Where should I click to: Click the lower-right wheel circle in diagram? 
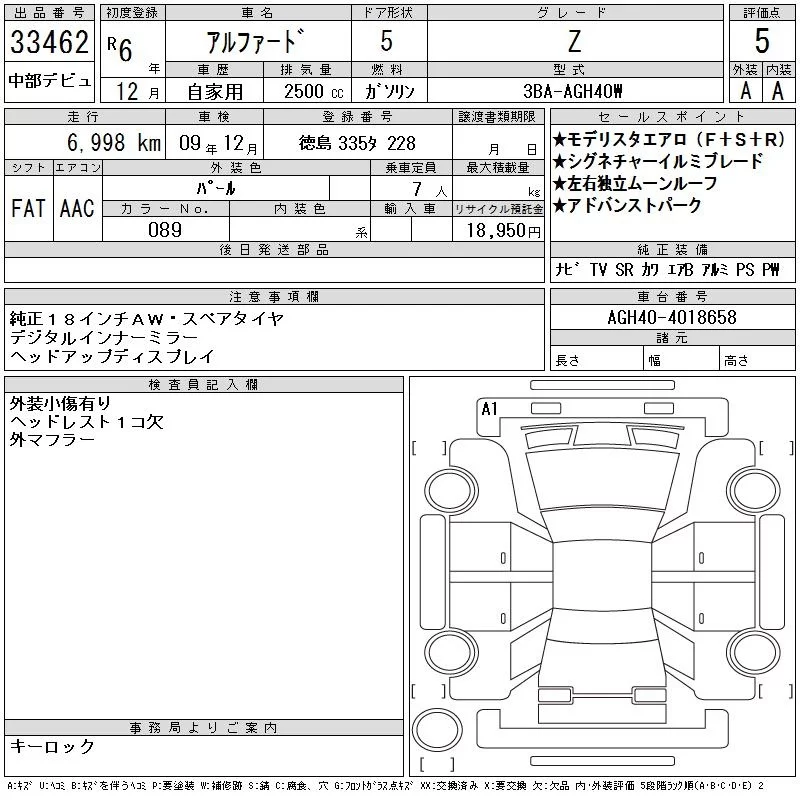748,652
